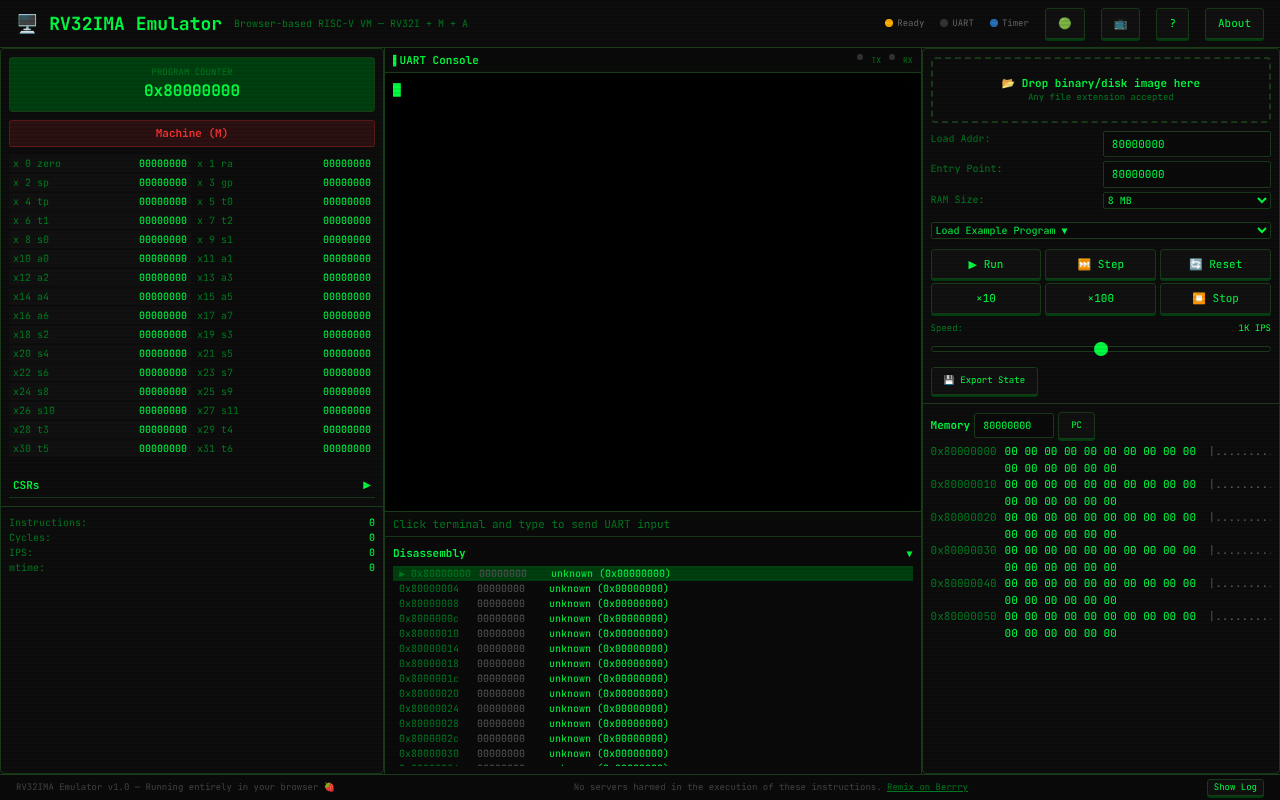Click the UART Console panel title

coord(439,61)
